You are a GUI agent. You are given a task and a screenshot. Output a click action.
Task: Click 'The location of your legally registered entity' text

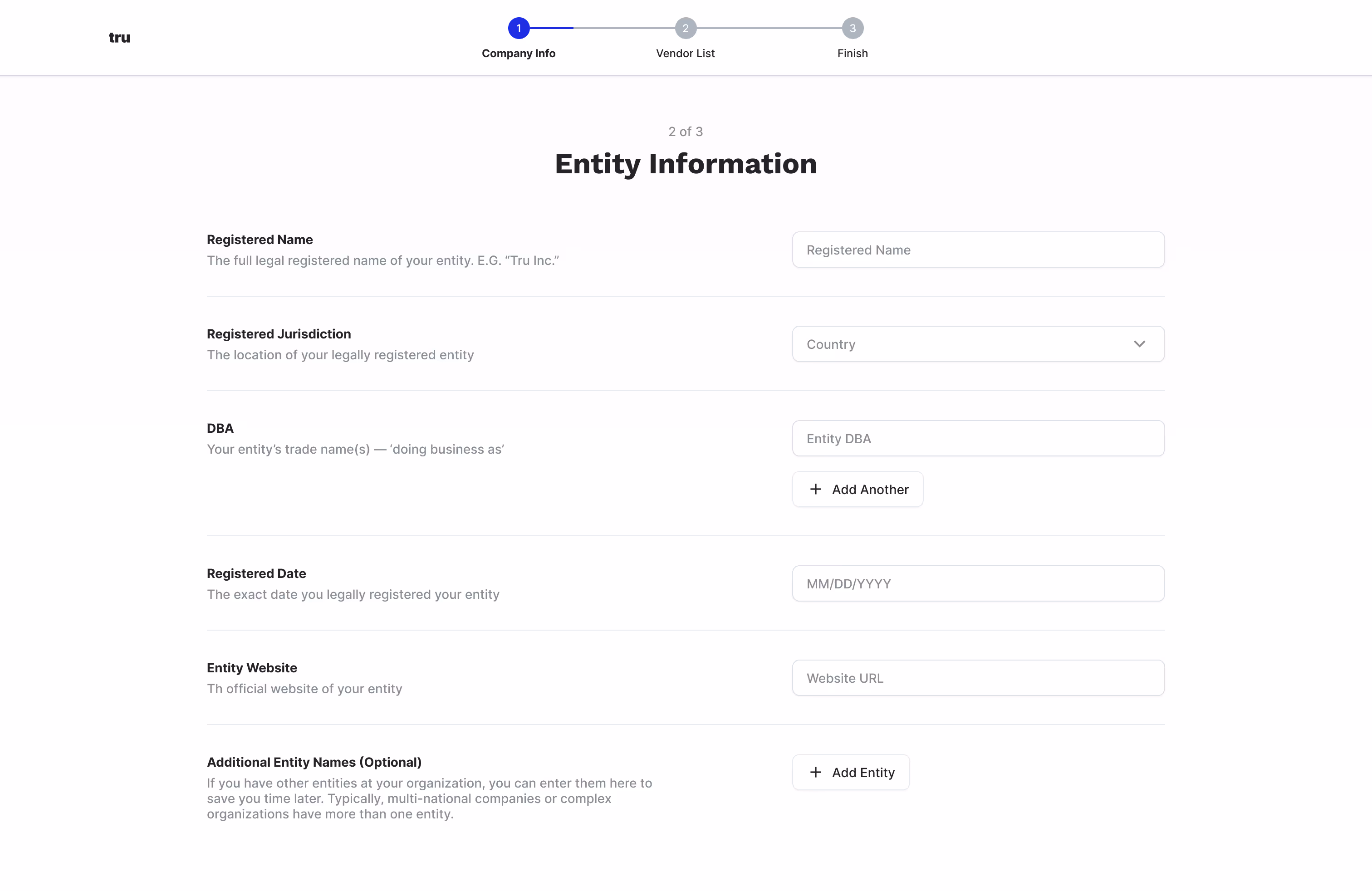[340, 355]
